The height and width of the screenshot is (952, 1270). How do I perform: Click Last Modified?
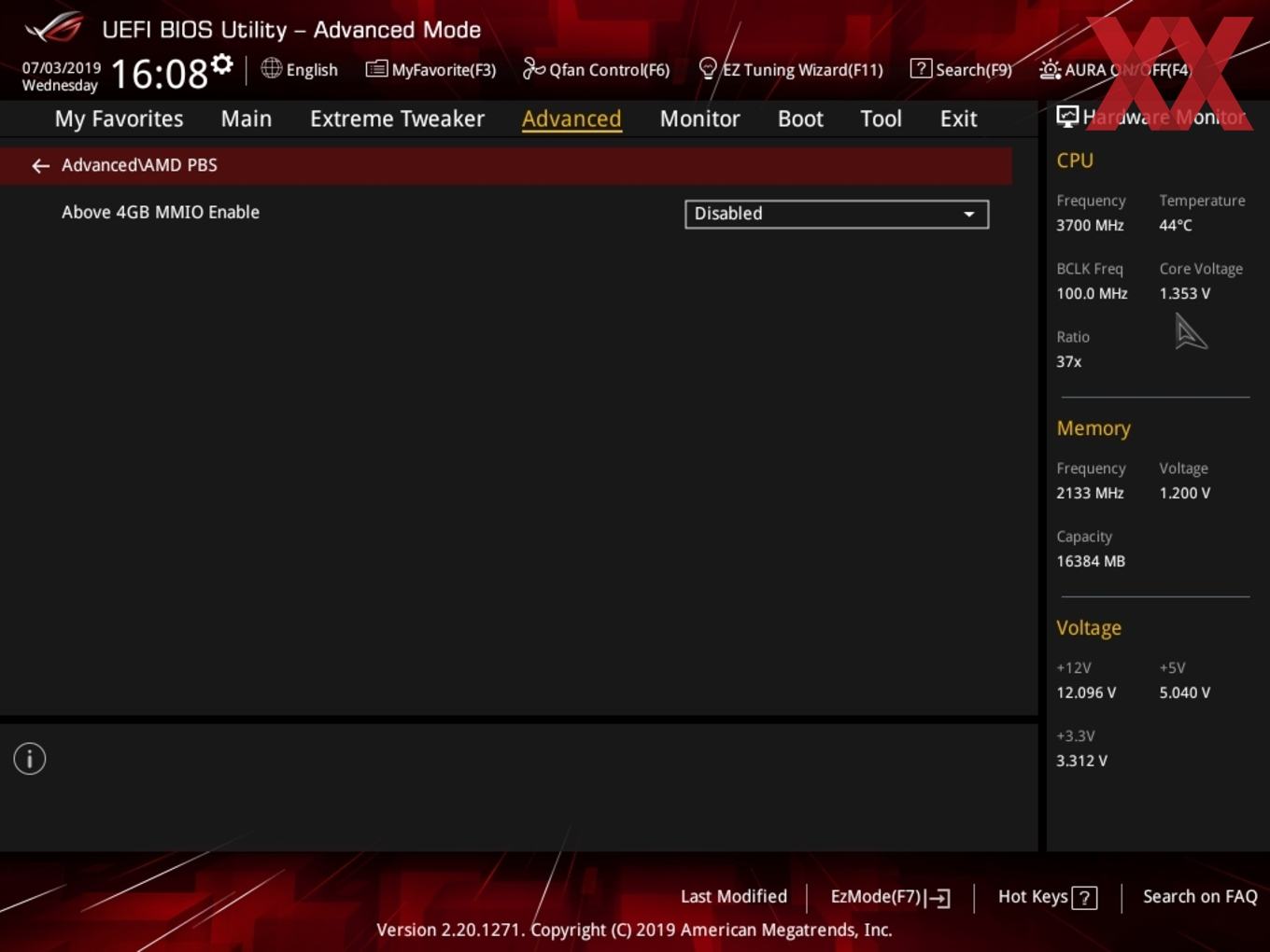click(734, 896)
